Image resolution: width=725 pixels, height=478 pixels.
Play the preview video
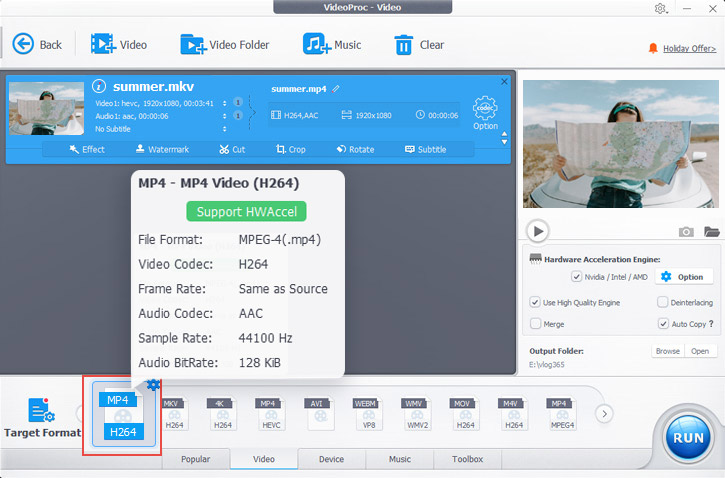point(538,231)
